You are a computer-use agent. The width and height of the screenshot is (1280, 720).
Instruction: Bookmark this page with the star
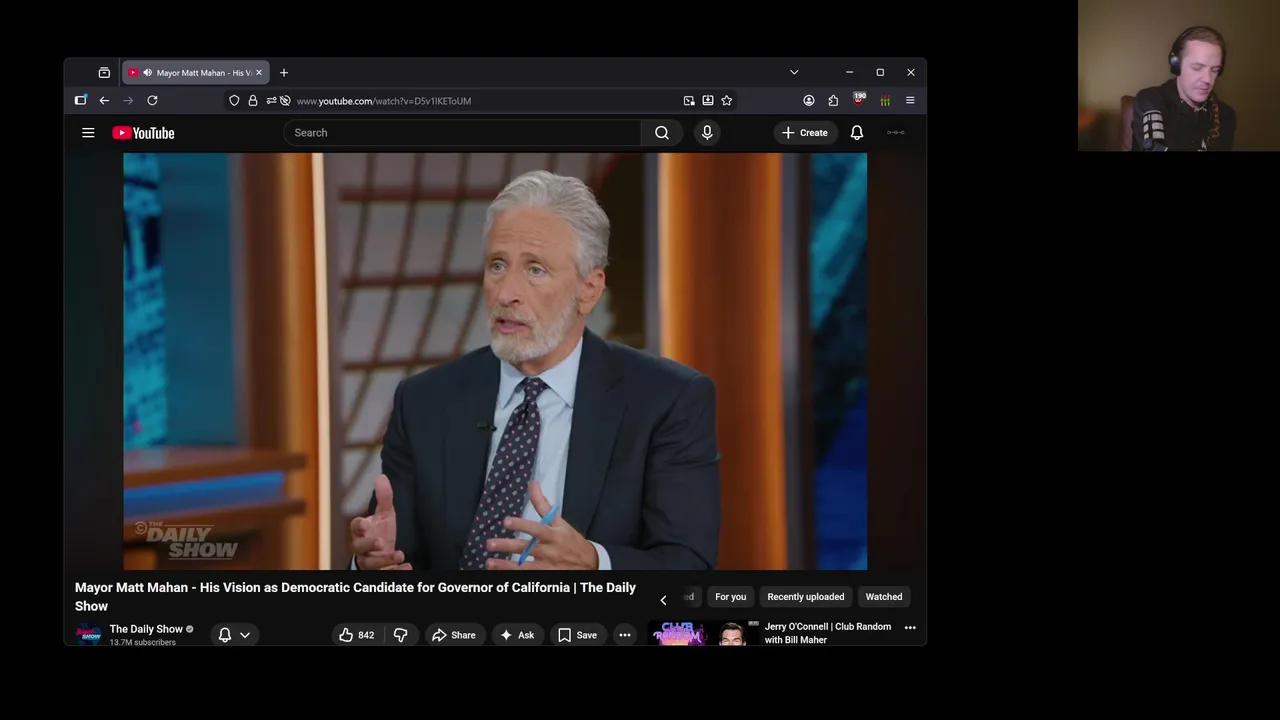[x=727, y=101]
